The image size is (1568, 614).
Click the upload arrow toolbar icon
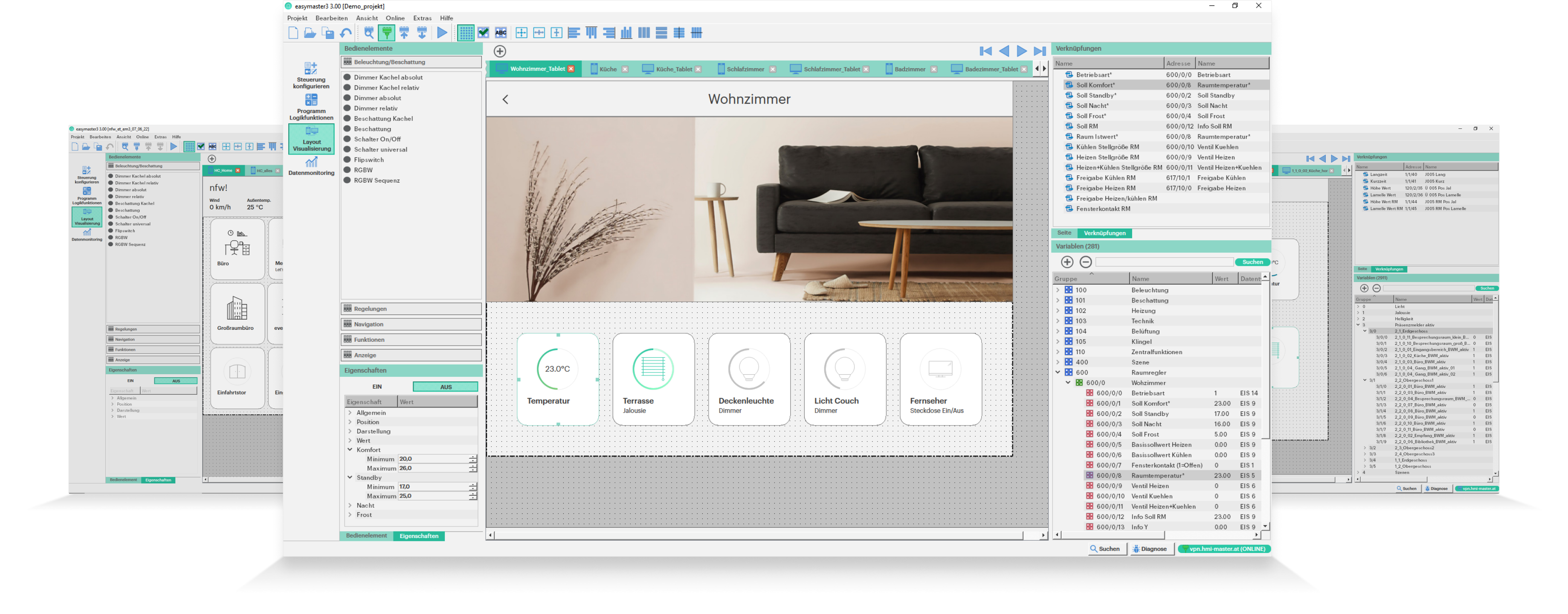coord(404,33)
